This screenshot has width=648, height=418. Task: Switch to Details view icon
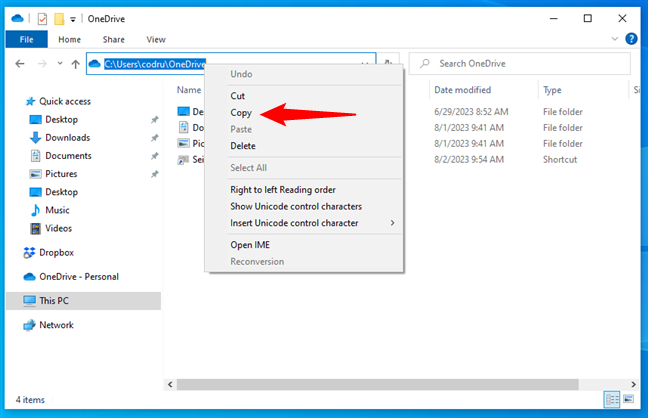click(612, 399)
